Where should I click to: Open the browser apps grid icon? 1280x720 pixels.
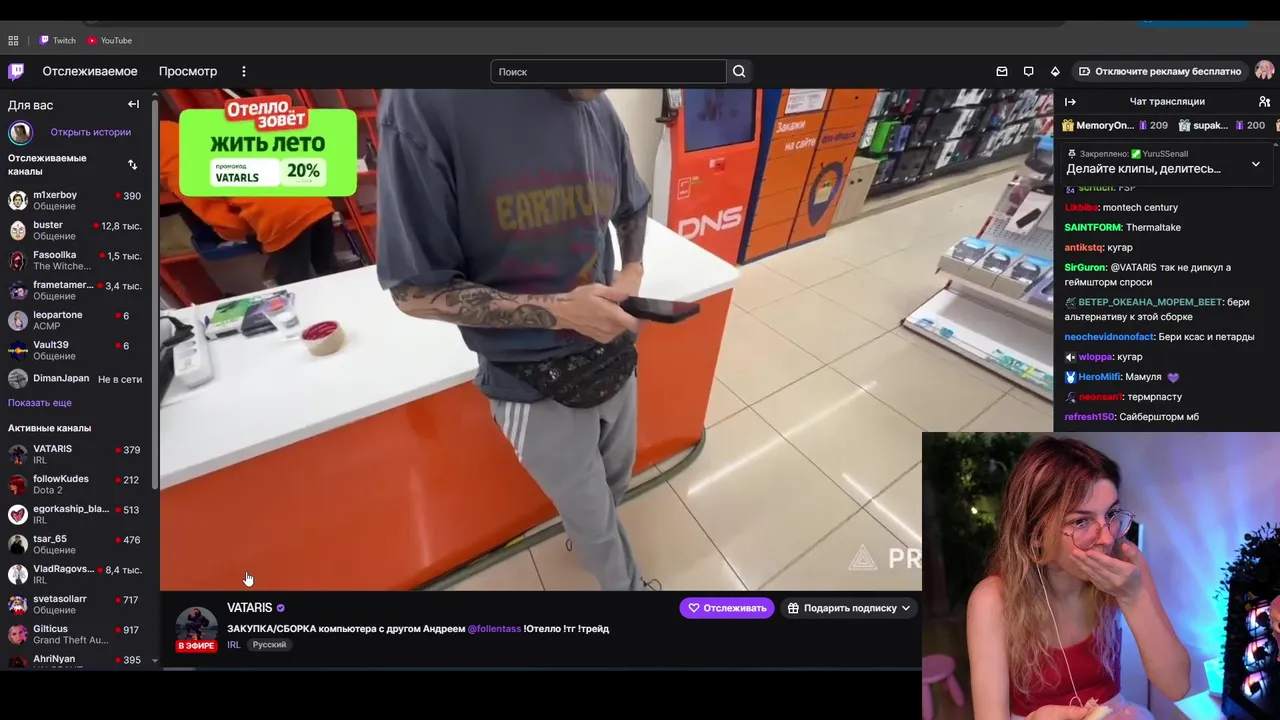tap(13, 41)
